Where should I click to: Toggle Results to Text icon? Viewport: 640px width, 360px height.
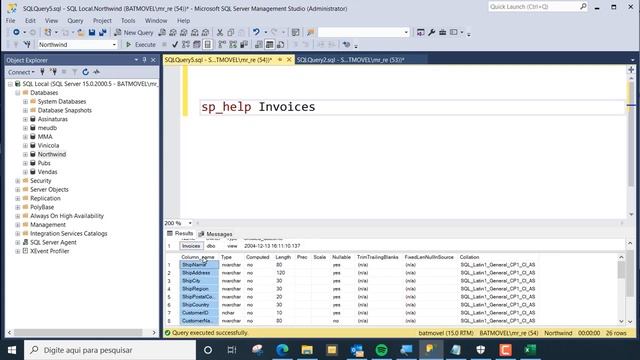pyautogui.click(x=258, y=44)
